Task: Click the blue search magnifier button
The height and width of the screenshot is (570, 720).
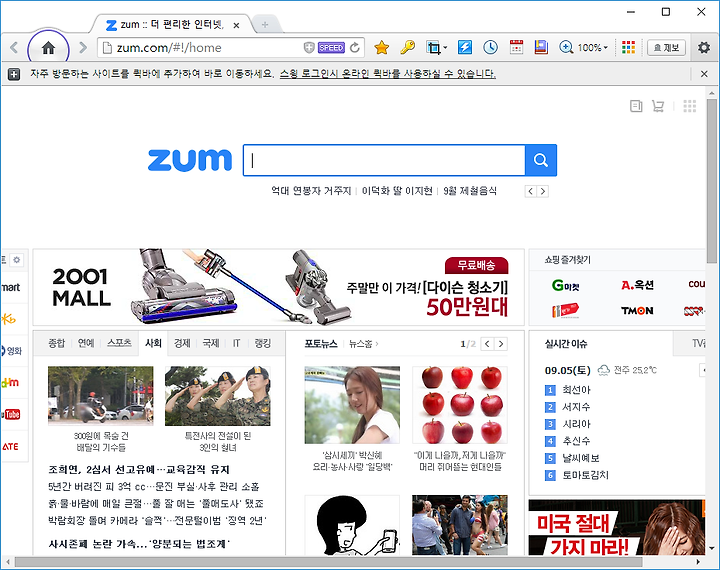Action: click(541, 160)
